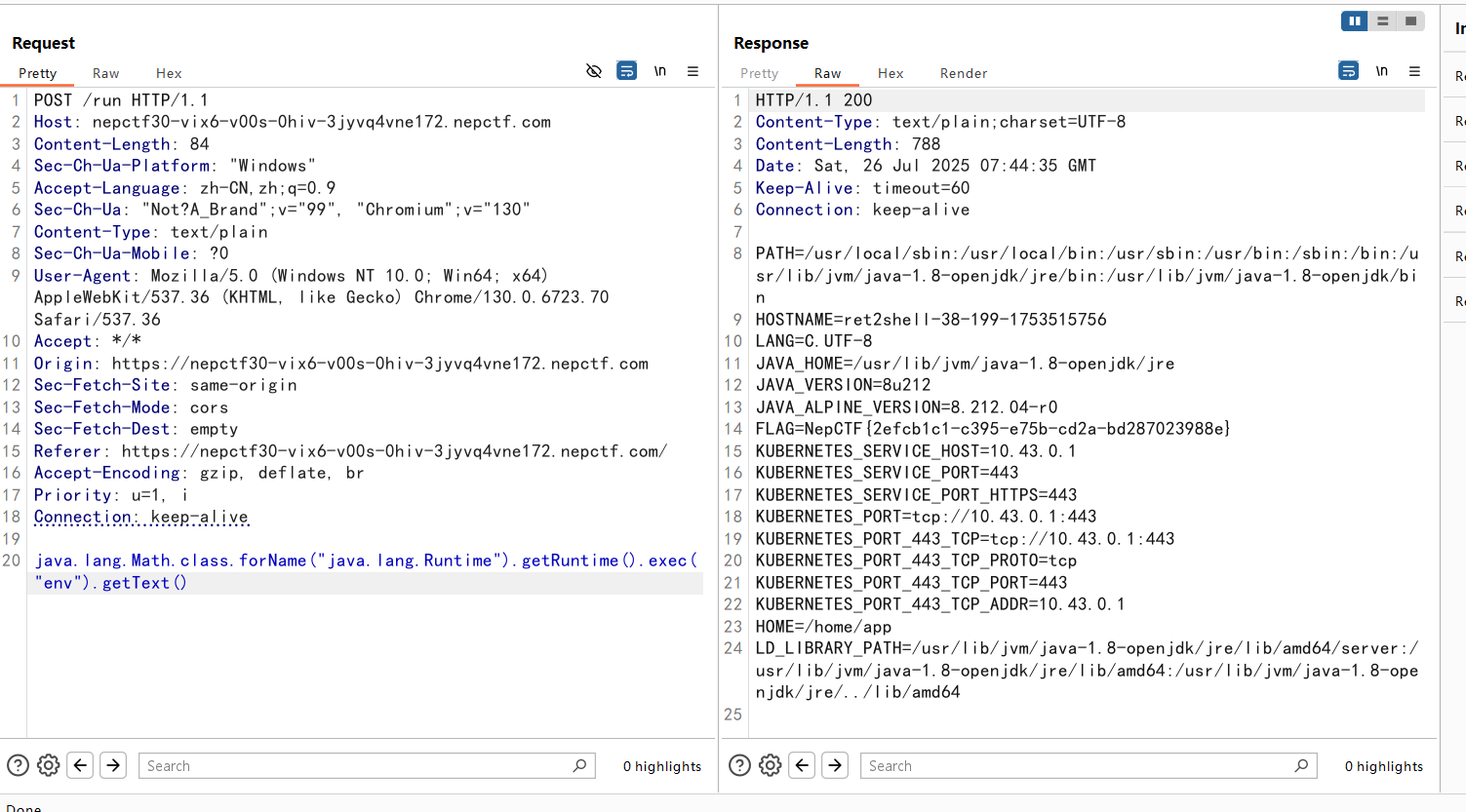Click Content-Length: 788 in Response
This screenshot has width=1466, height=812.
[849, 144]
